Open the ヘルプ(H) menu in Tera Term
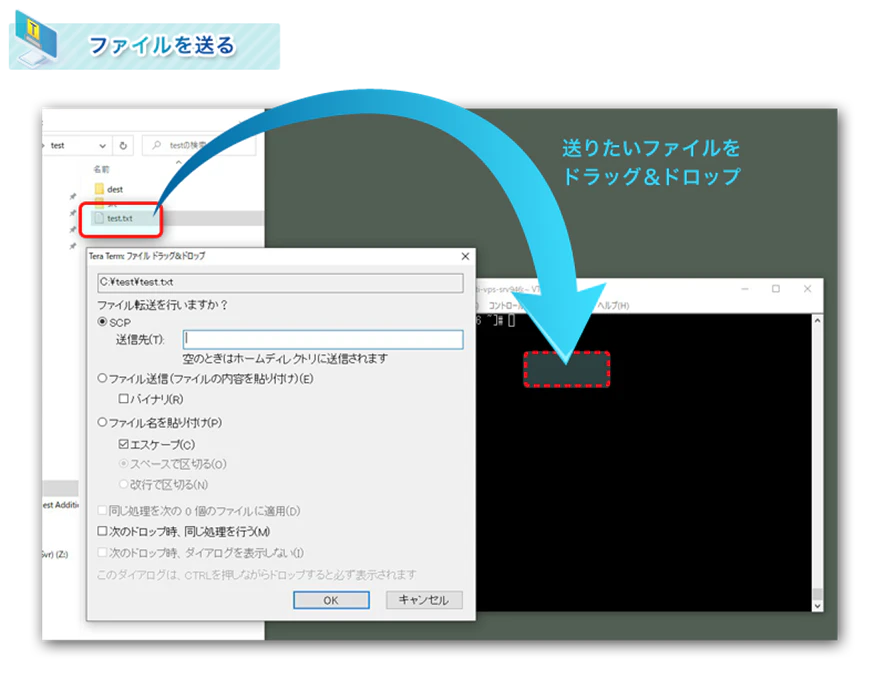Screen dimensions: 885x679 pyautogui.click(x=614, y=305)
